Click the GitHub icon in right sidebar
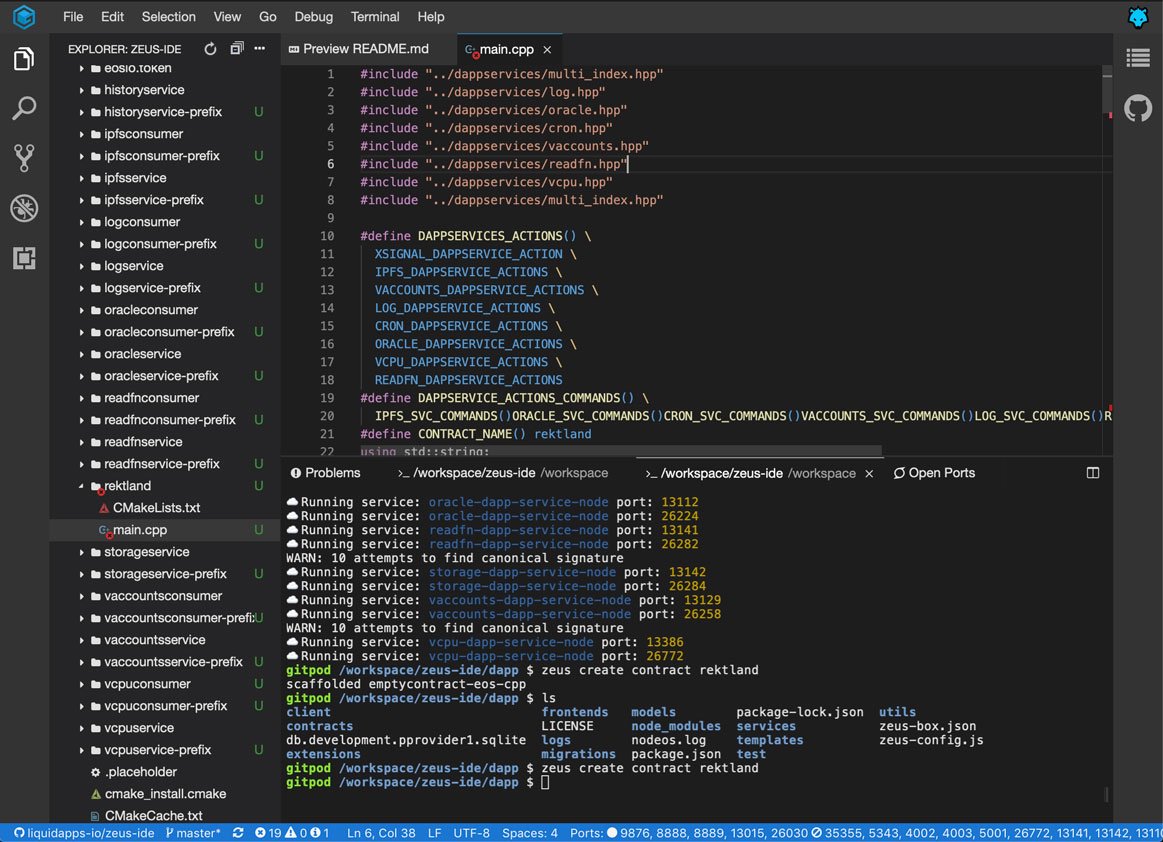Screen dimensions: 1163x842 [1138, 108]
